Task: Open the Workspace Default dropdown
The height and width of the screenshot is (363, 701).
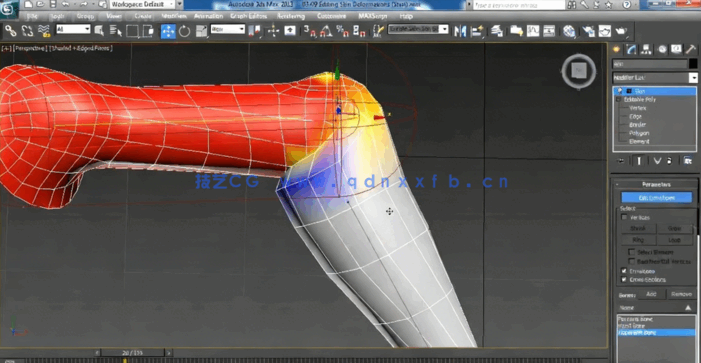Action: pyautogui.click(x=143, y=4)
